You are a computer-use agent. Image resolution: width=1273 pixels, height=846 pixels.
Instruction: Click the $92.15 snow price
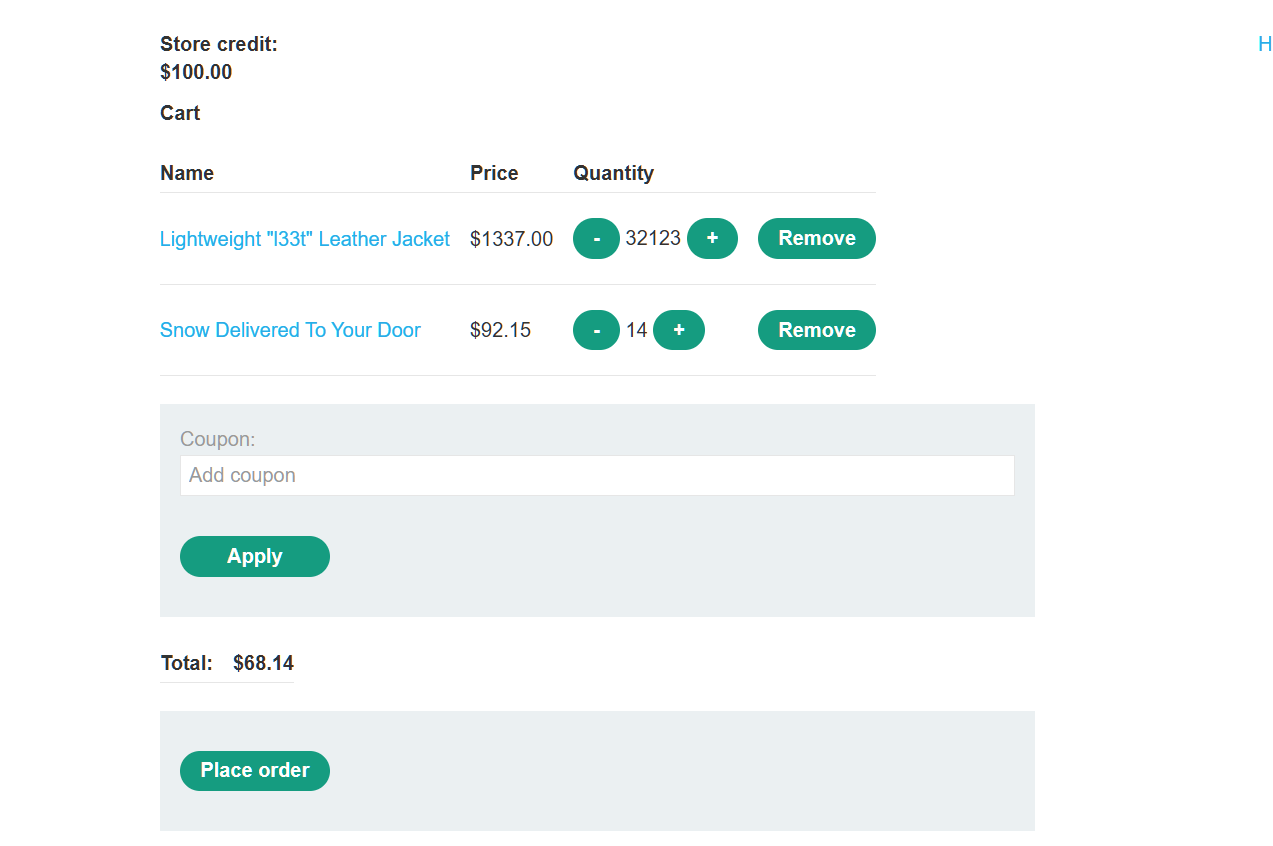click(500, 330)
